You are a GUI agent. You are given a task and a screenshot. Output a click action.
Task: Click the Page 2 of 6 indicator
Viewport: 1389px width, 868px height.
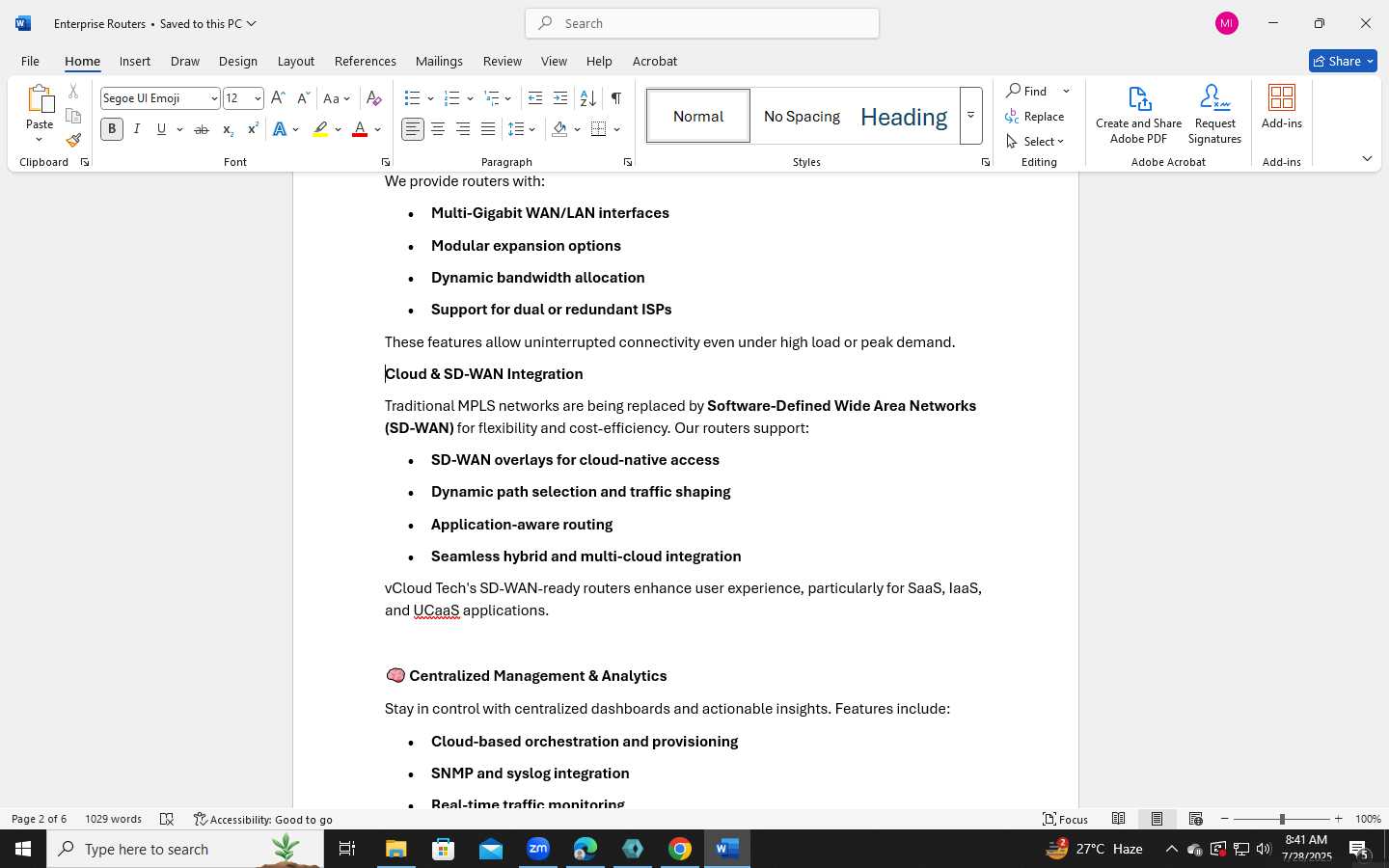coord(39,819)
